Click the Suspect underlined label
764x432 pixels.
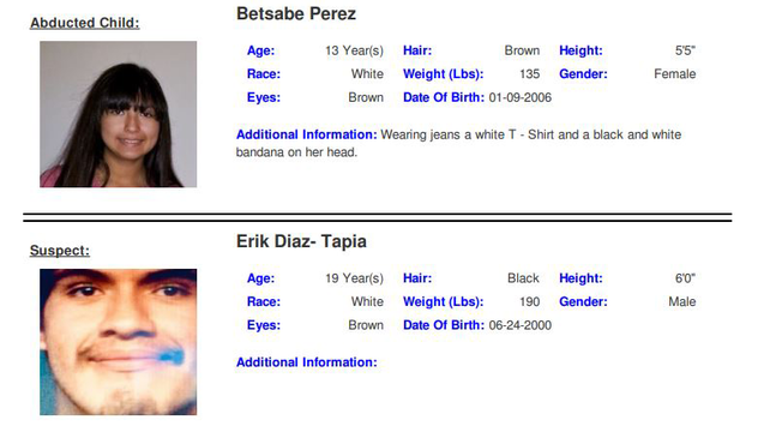(x=60, y=251)
